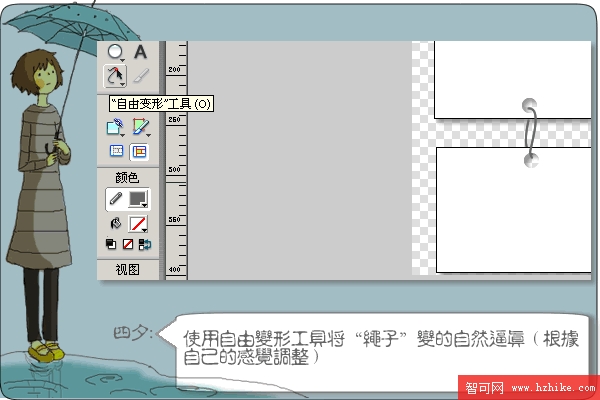This screenshot has width=600, height=400.
Task: Toggle show slices and hotspots
Action: point(140,151)
